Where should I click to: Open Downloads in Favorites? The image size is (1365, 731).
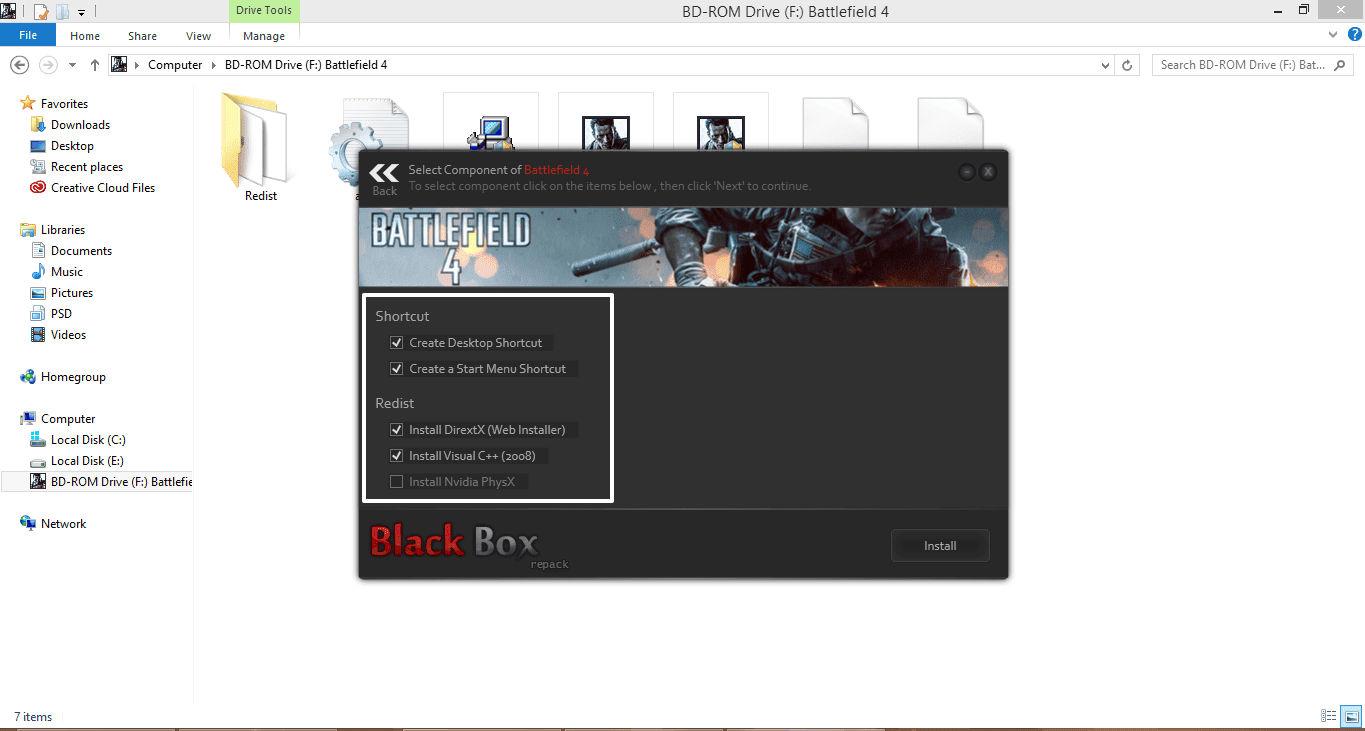[x=80, y=125]
